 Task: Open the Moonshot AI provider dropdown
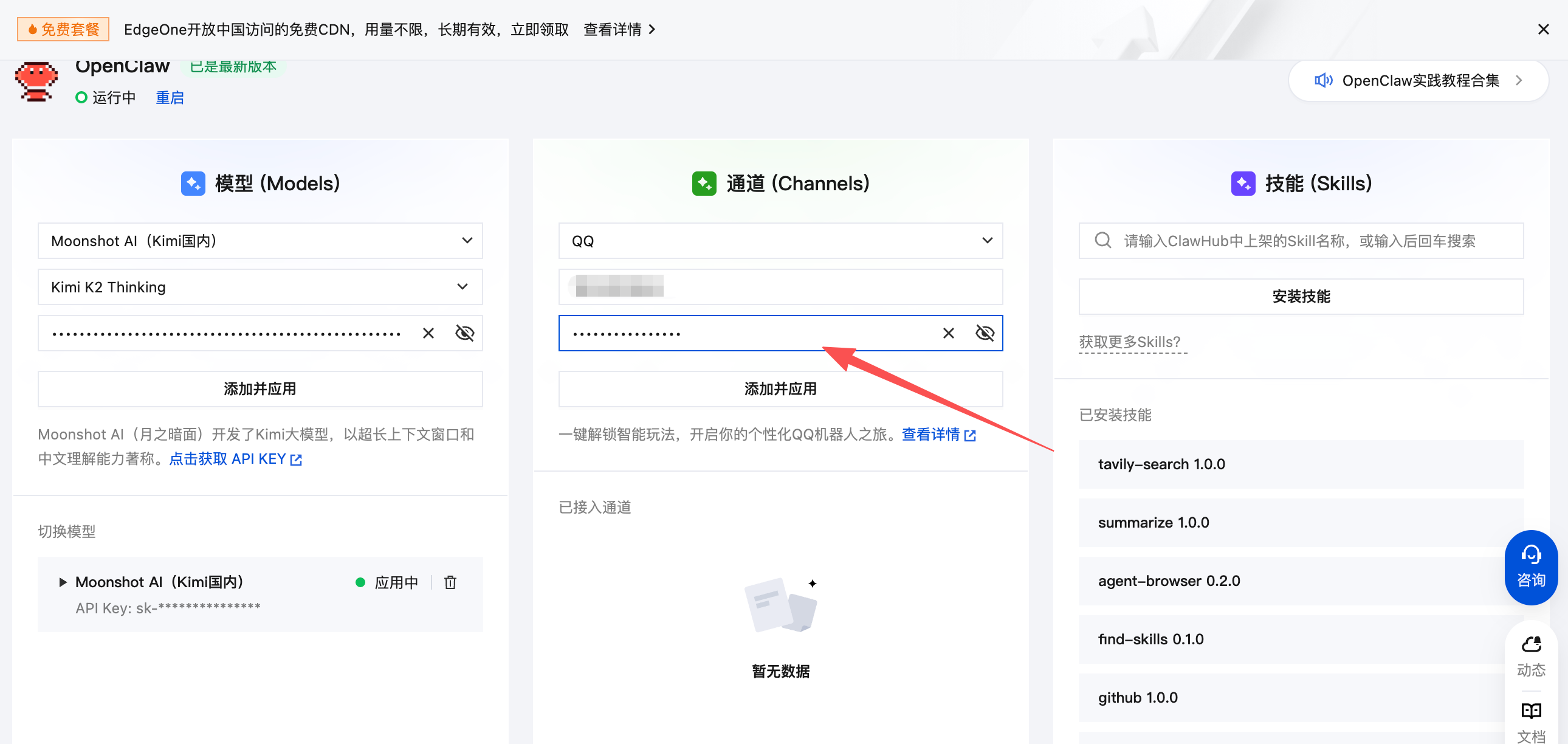click(260, 241)
